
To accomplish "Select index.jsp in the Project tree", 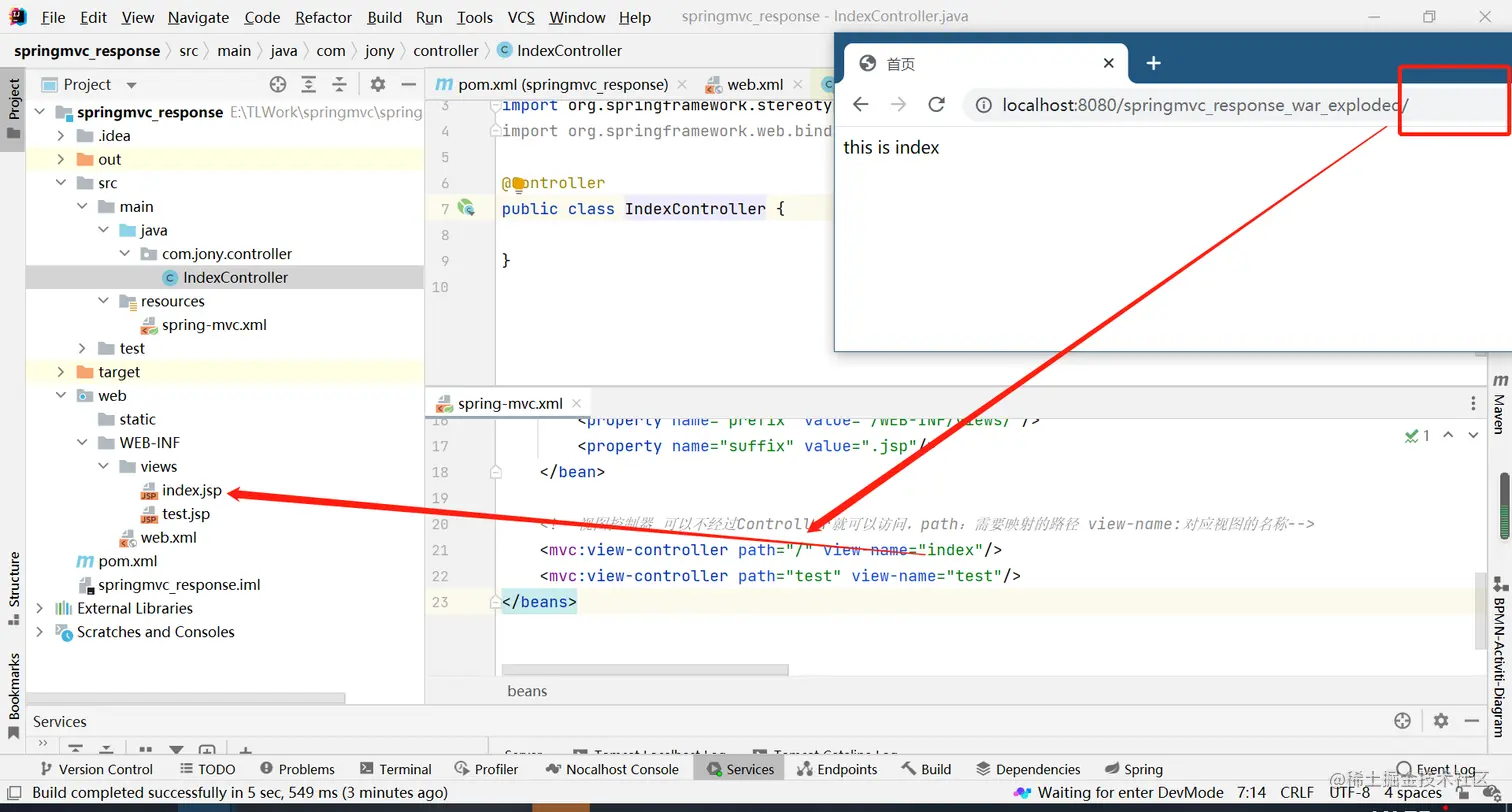I will [191, 490].
